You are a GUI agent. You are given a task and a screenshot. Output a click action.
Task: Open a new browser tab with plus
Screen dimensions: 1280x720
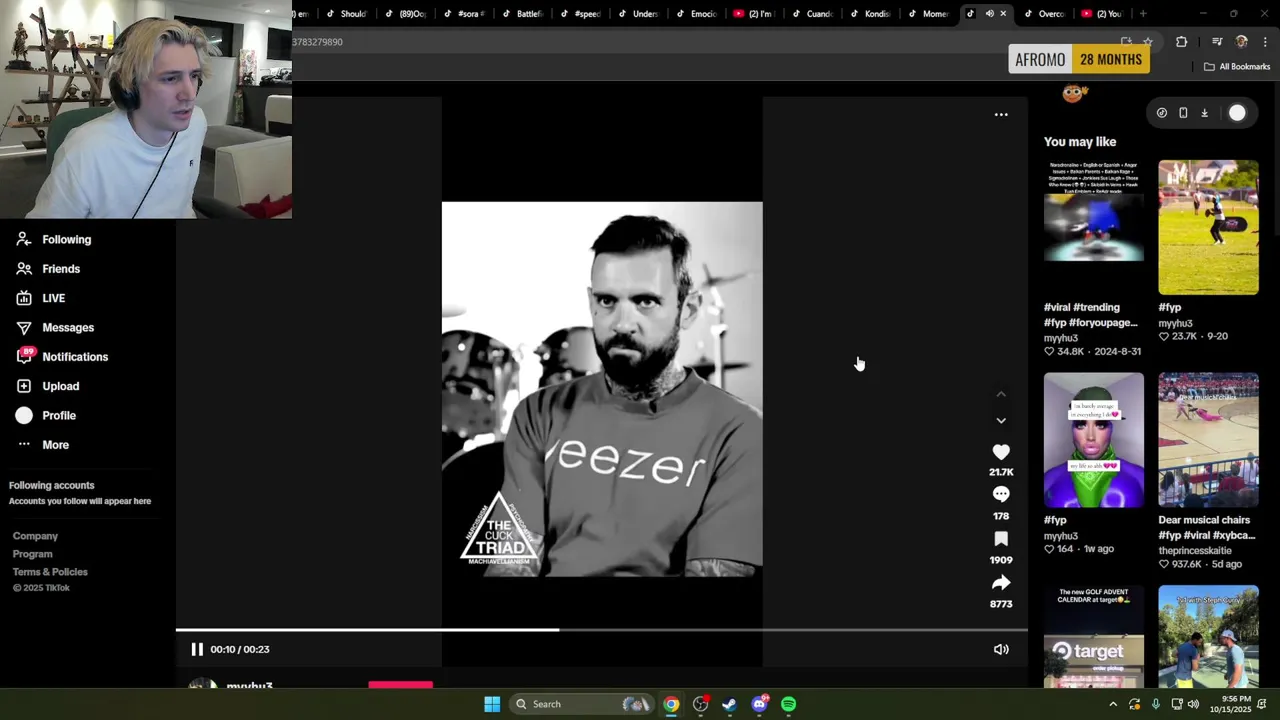point(1143,14)
